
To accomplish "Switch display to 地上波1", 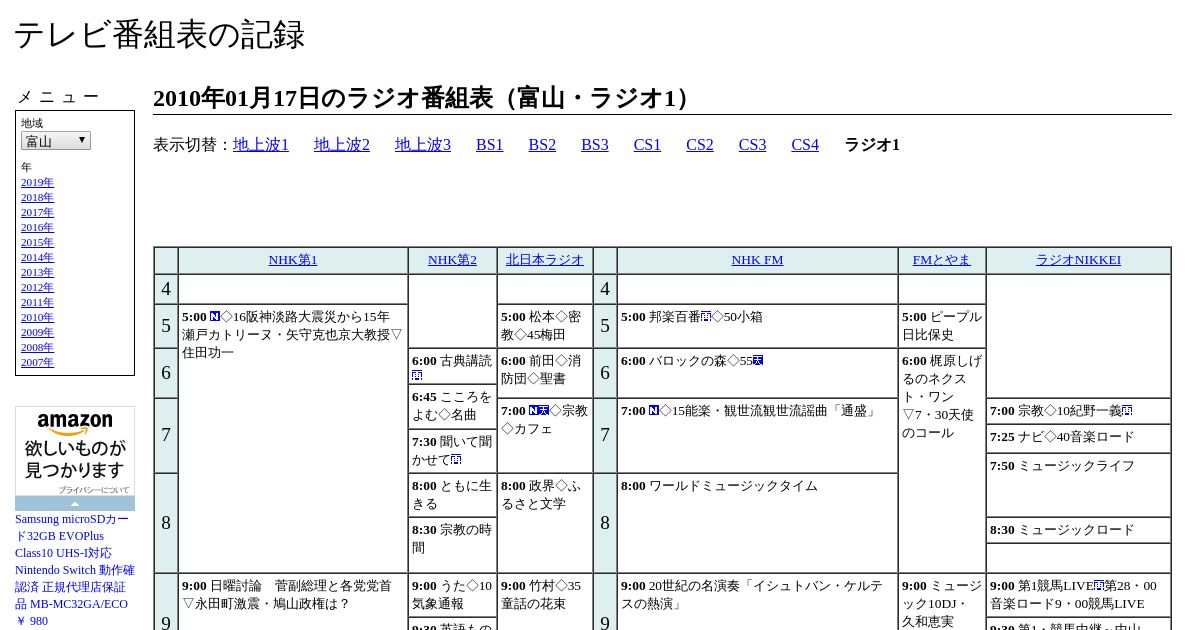I will pyautogui.click(x=261, y=145).
